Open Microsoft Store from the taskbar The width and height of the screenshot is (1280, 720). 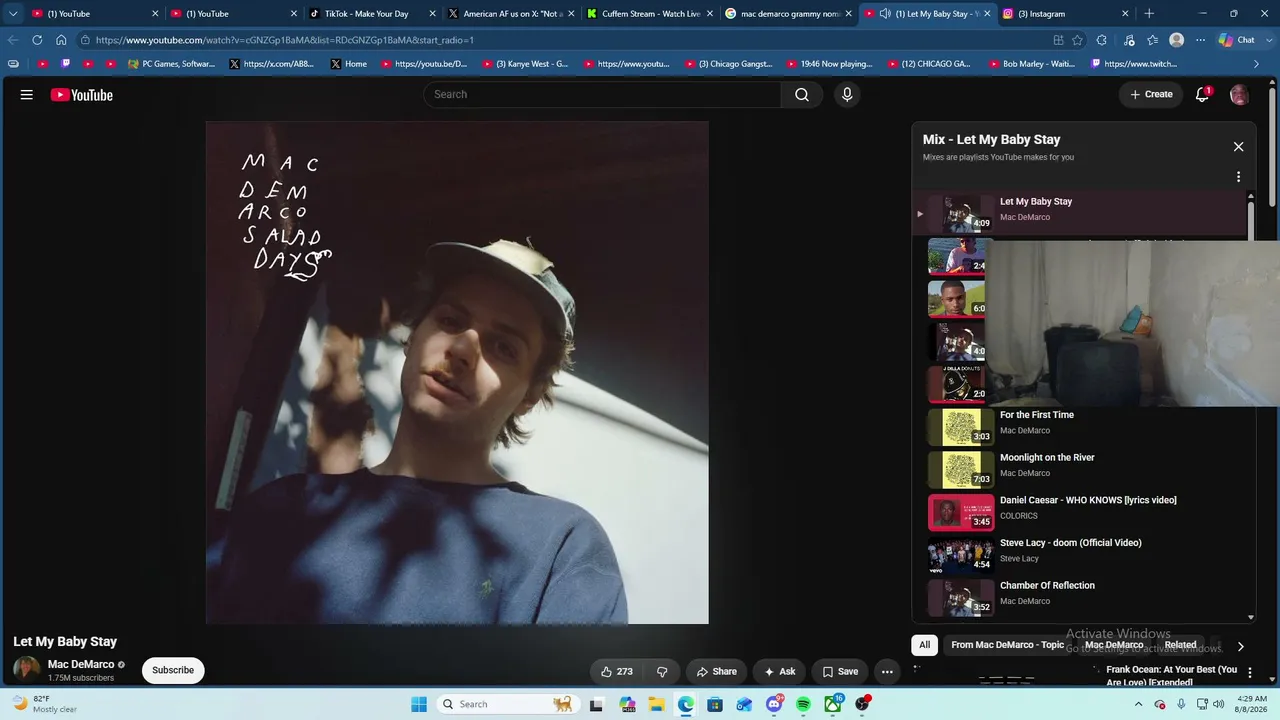coord(715,704)
